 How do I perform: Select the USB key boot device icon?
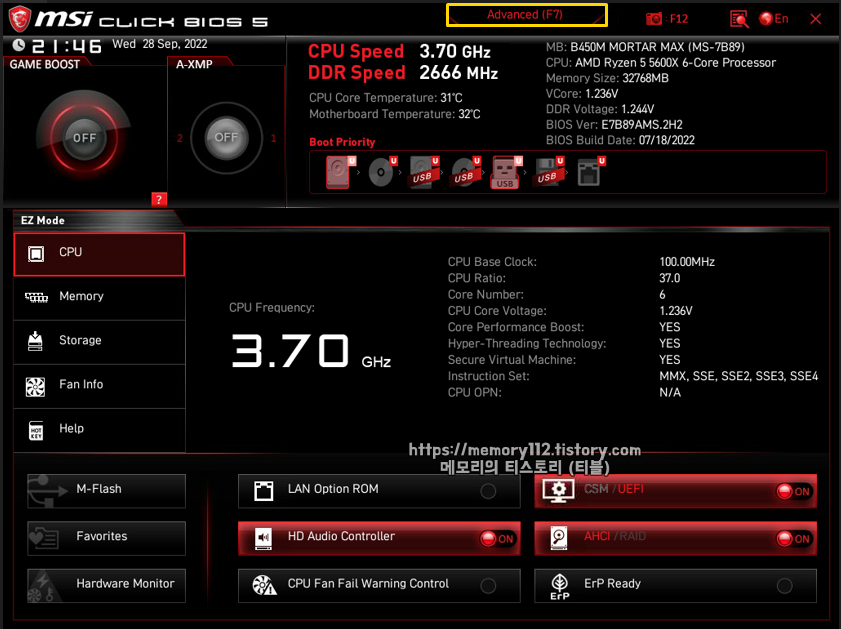pyautogui.click(x=506, y=173)
